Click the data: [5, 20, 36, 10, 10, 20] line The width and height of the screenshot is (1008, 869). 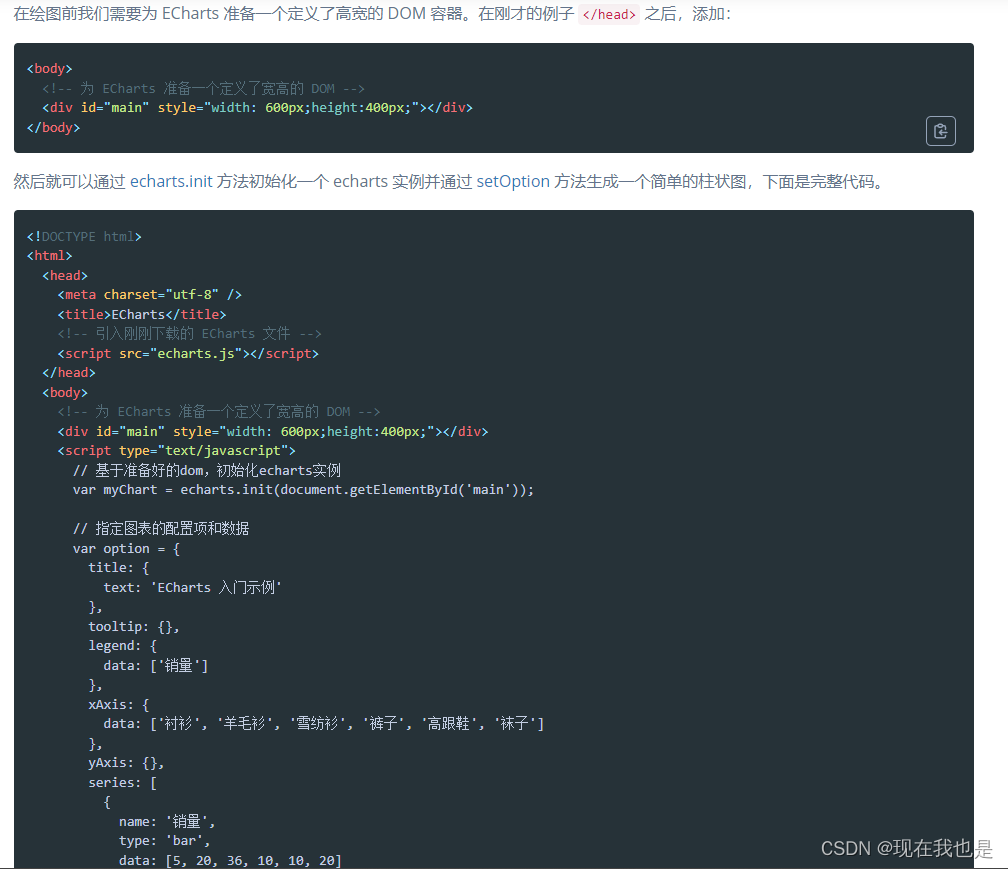point(230,860)
